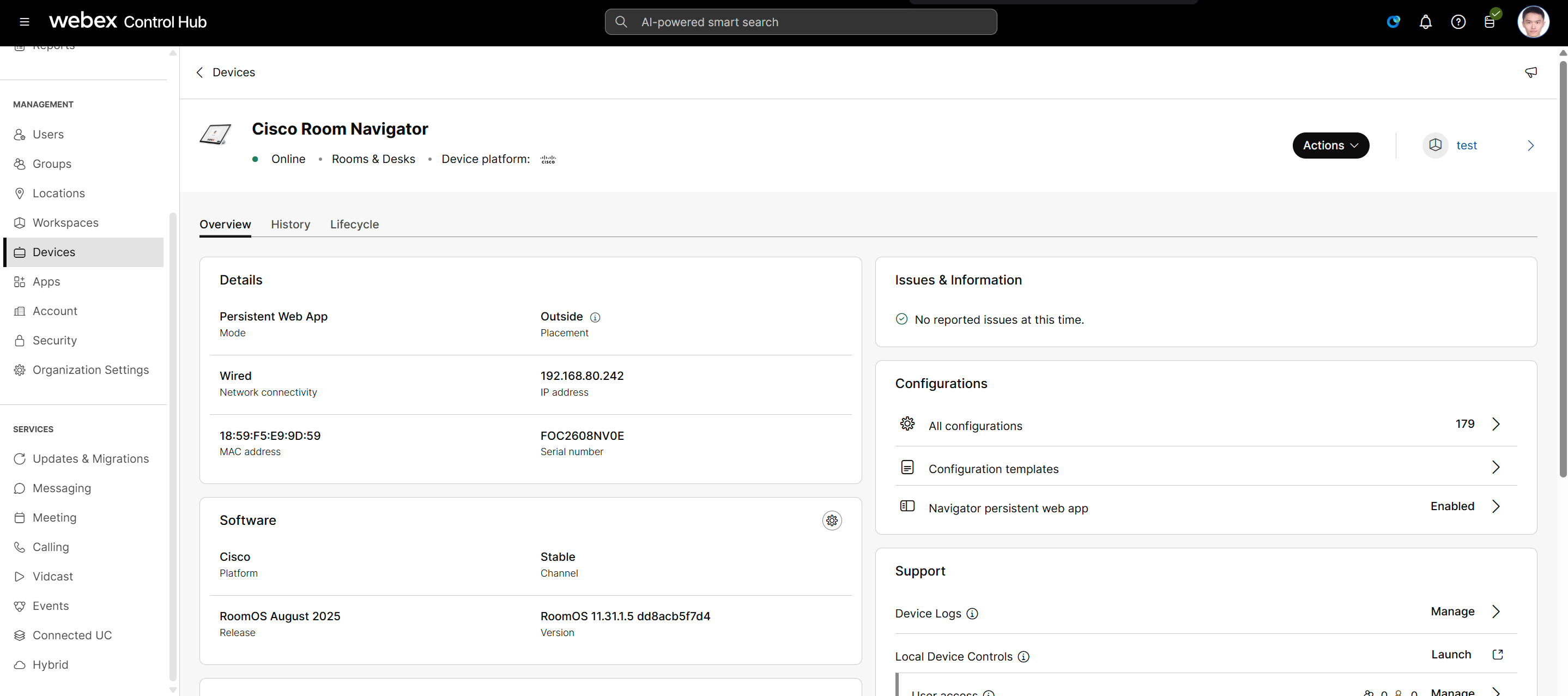Viewport: 1568px width, 696px height.
Task: Open the test workspace chevron
Action: point(1530,146)
